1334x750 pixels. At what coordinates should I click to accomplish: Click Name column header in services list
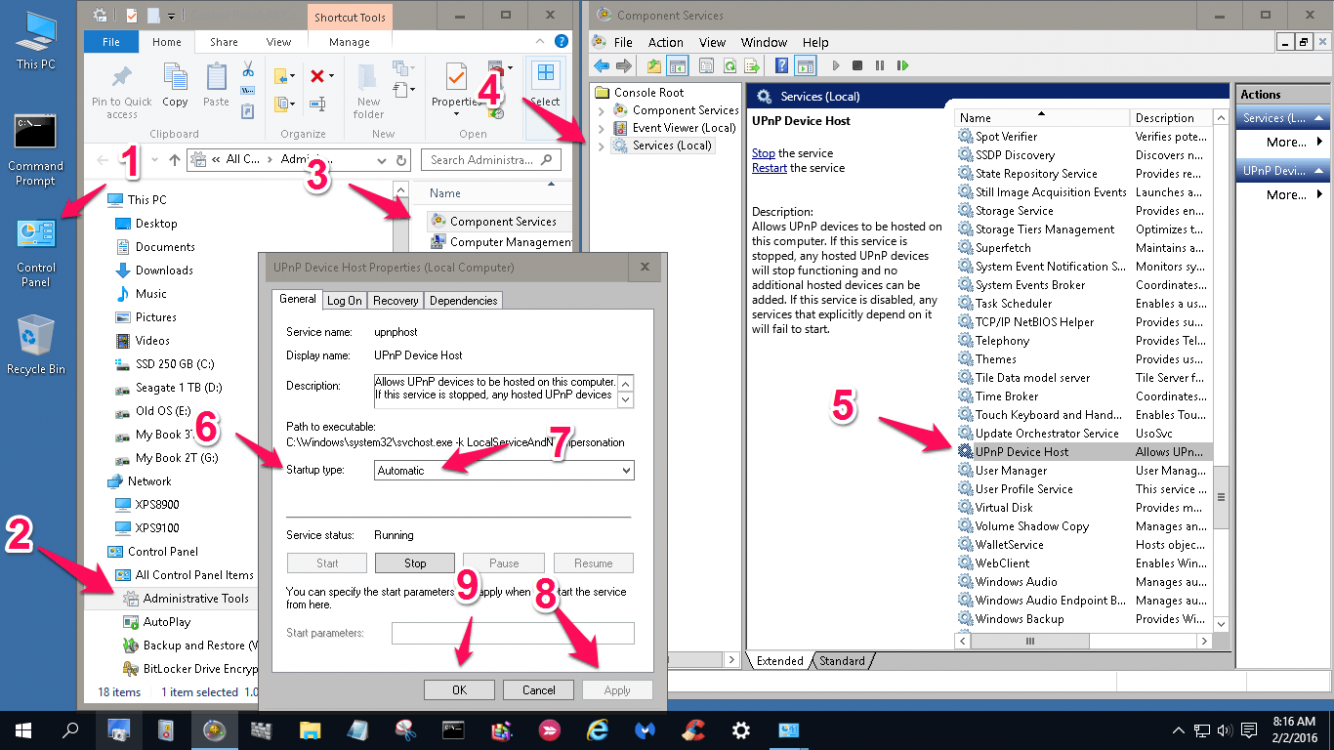click(x=1042, y=117)
